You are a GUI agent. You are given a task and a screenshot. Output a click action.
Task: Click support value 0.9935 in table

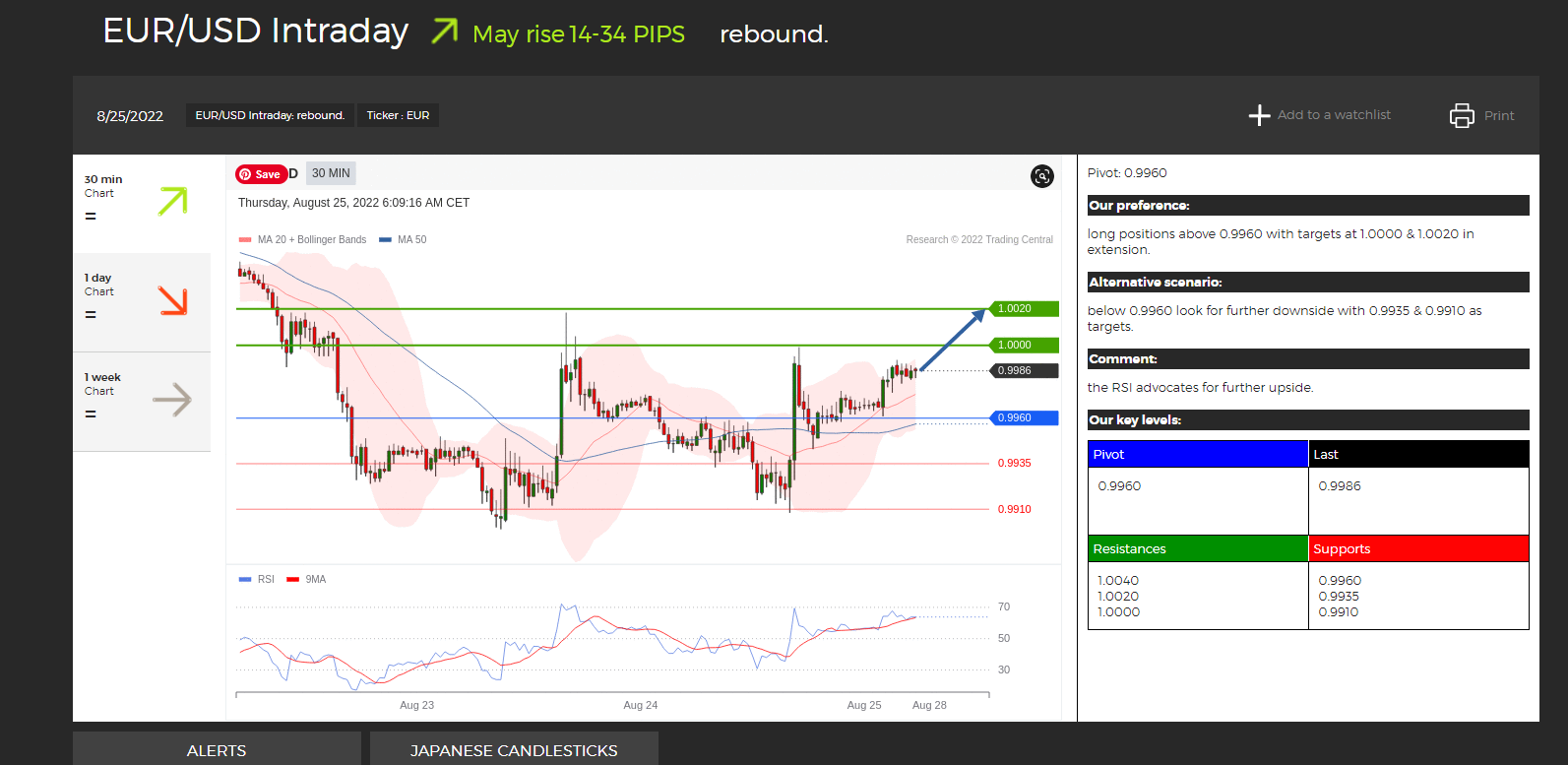point(1339,597)
